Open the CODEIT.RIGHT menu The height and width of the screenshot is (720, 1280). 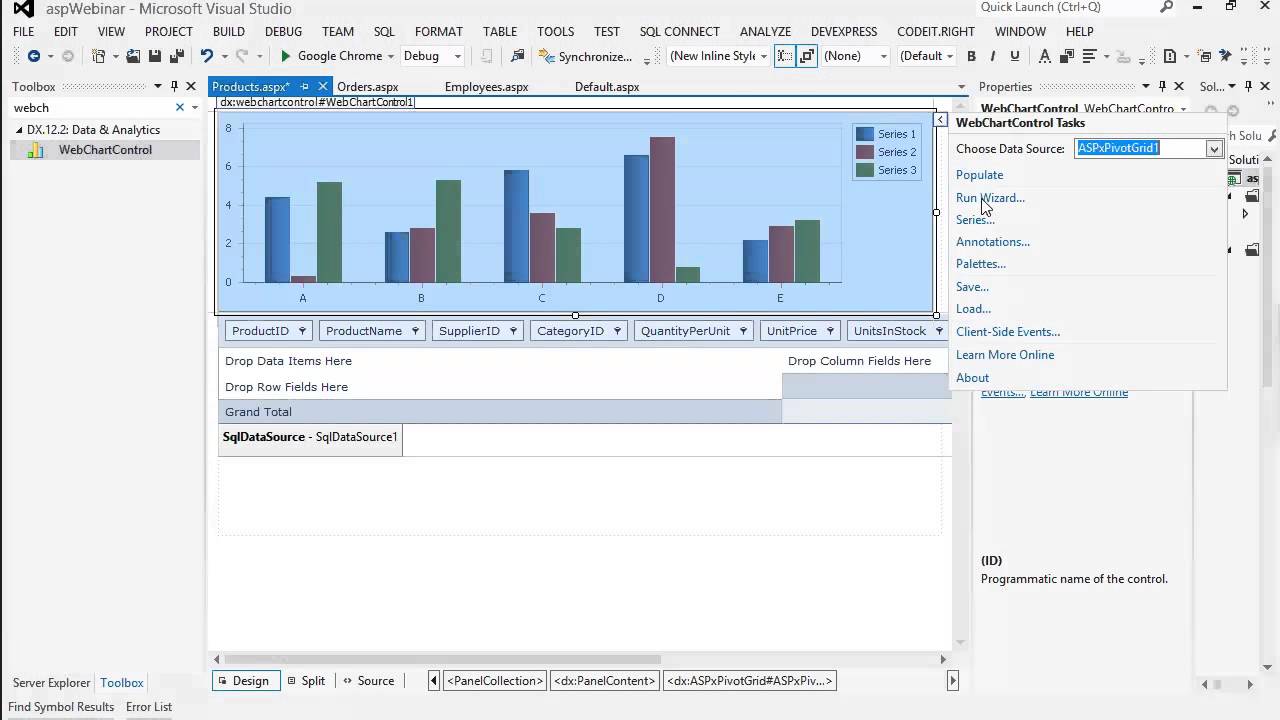[x=936, y=32]
